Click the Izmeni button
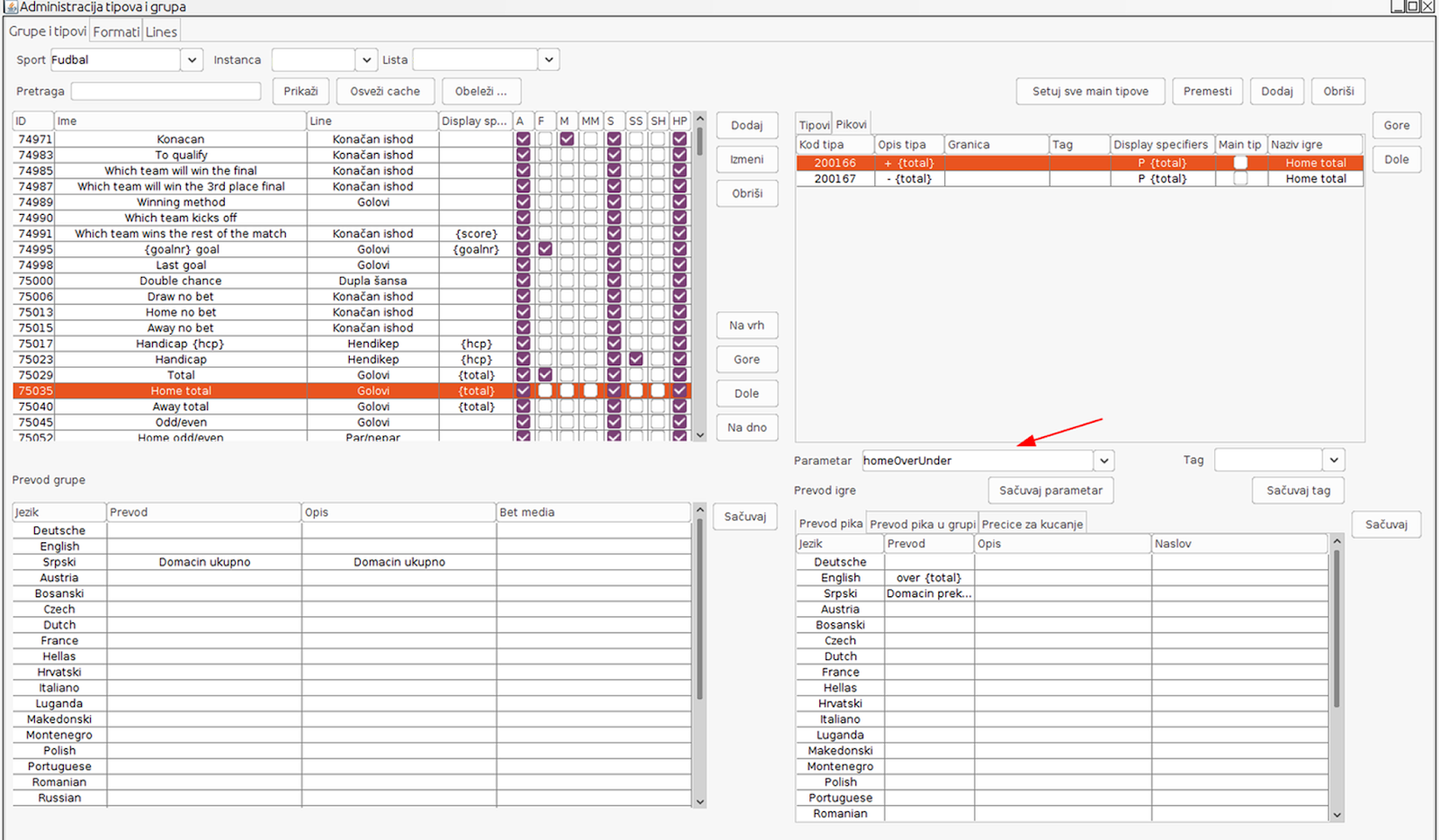The width and height of the screenshot is (1439, 840). (747, 159)
